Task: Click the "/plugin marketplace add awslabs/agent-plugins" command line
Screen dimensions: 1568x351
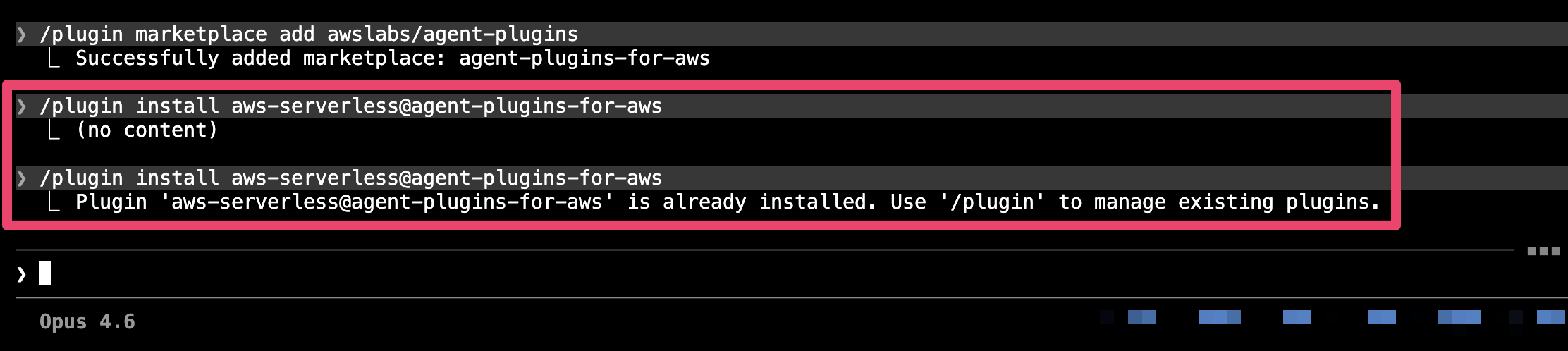Action: pos(309,35)
